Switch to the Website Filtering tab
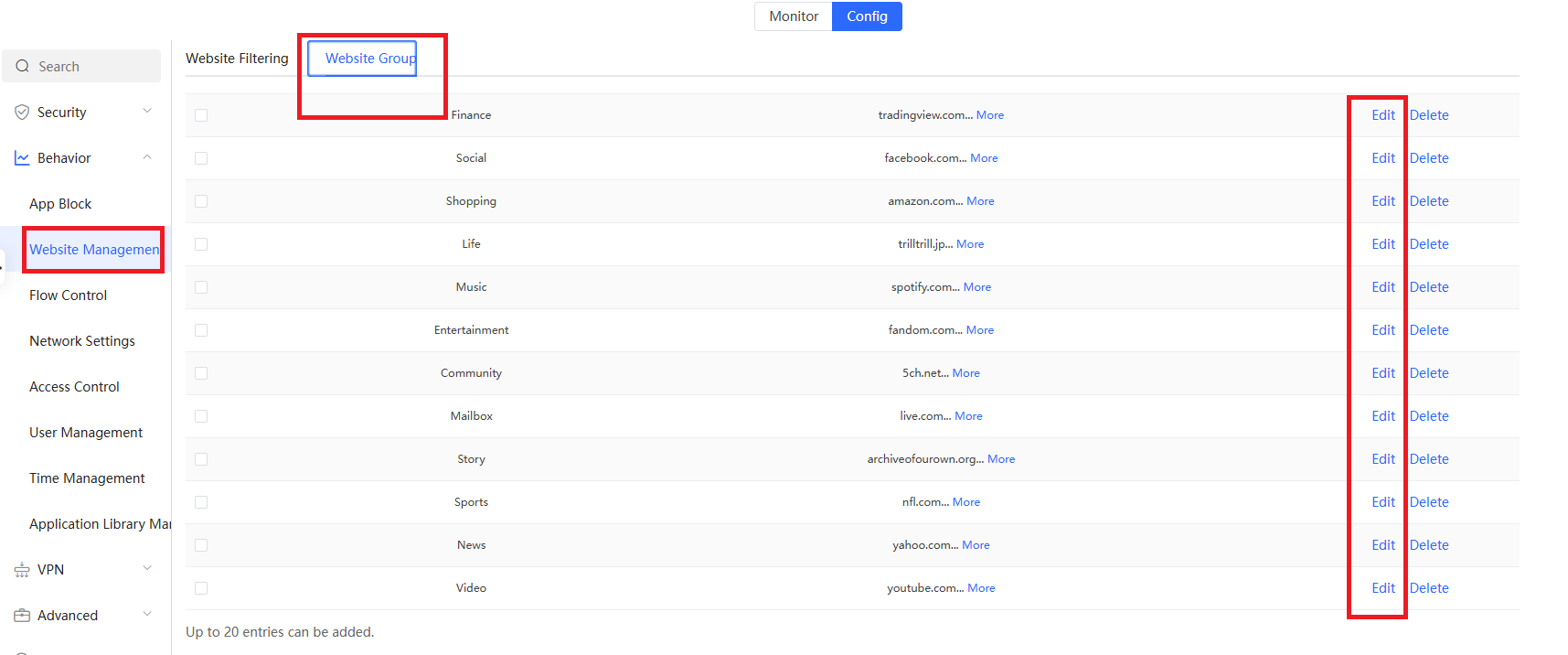The image size is (1568, 655). tap(237, 59)
